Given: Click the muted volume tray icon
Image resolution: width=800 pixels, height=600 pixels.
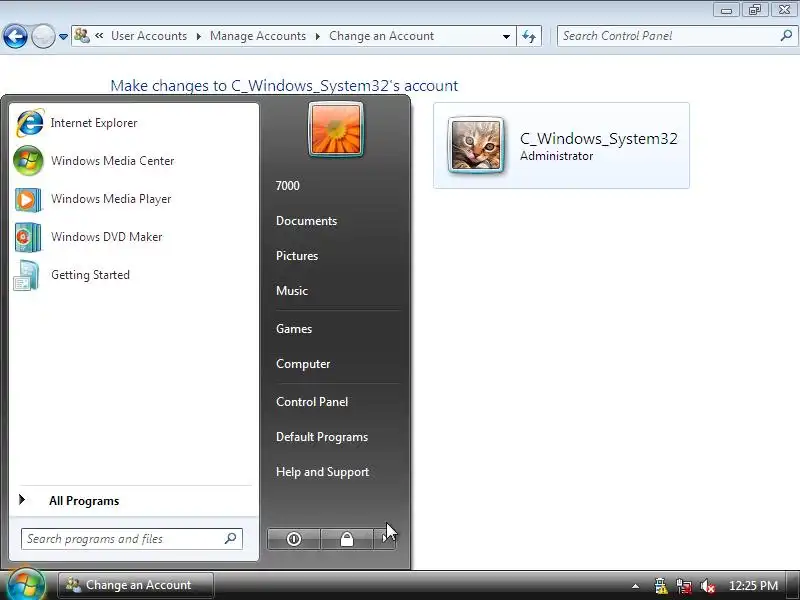Looking at the screenshot, I should point(708,586).
